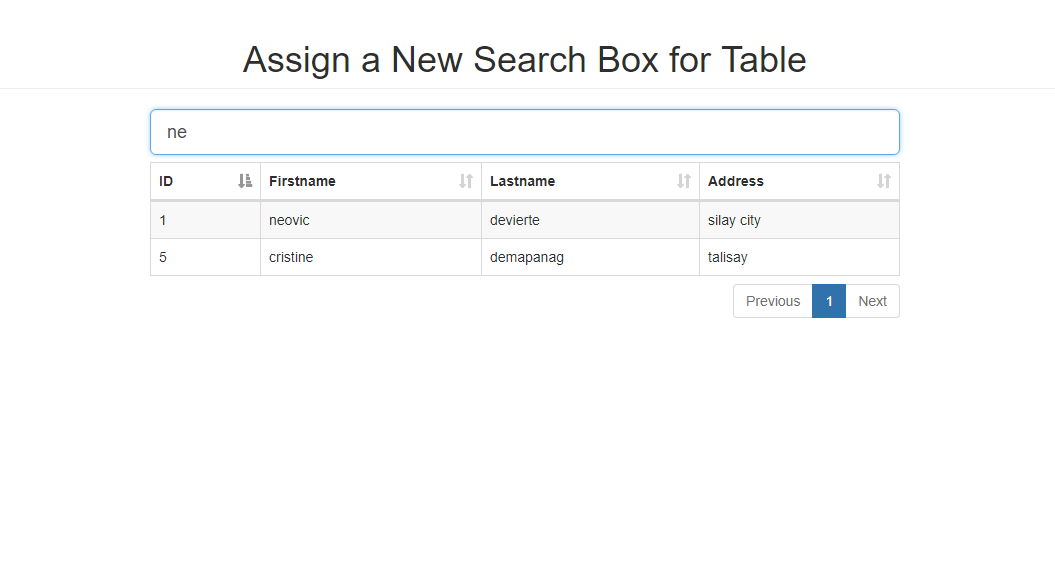The height and width of the screenshot is (580, 1055).
Task: Click the 'demapanag' lastname cell
Action: pos(590,257)
